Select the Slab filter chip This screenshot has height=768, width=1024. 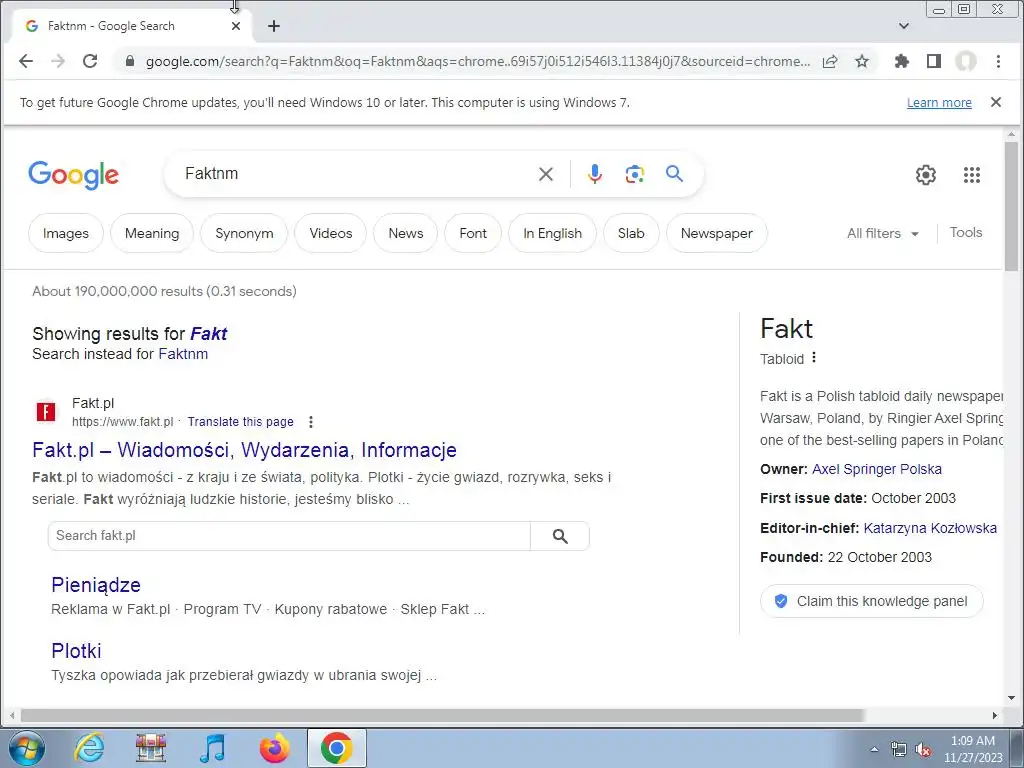pos(631,233)
